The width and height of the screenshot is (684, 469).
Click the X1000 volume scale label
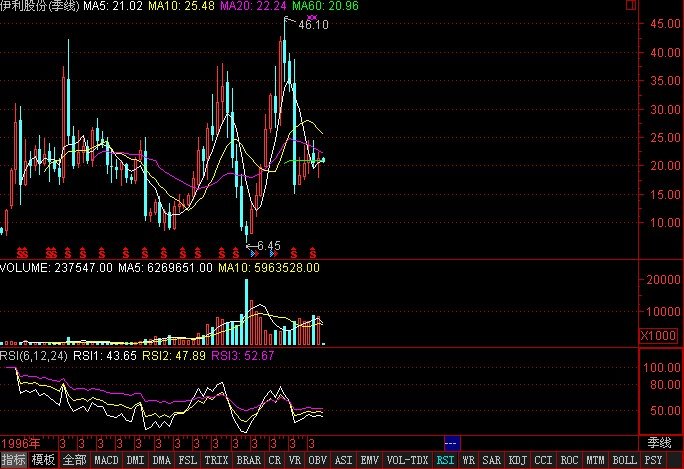pyautogui.click(x=659, y=336)
